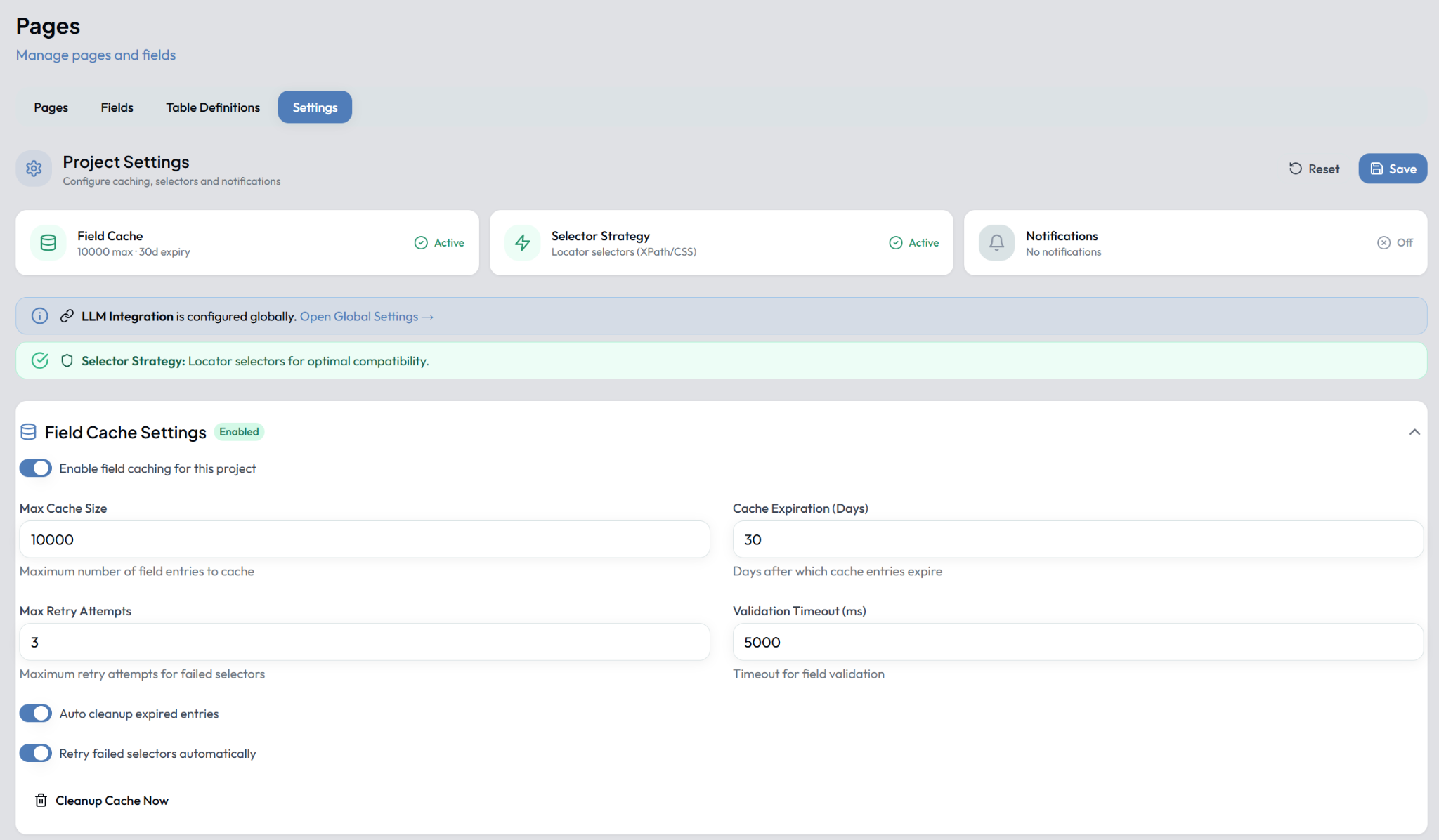Screen dimensions: 1439x840
Task: Click 'Timeout for field validation' hint
Action: click(x=809, y=674)
